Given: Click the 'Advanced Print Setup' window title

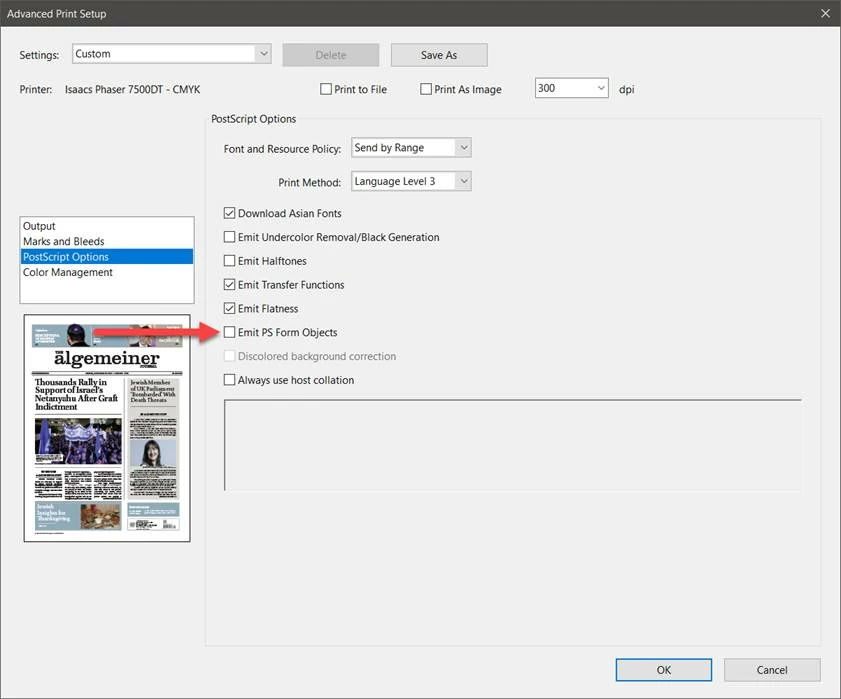Looking at the screenshot, I should point(56,13).
